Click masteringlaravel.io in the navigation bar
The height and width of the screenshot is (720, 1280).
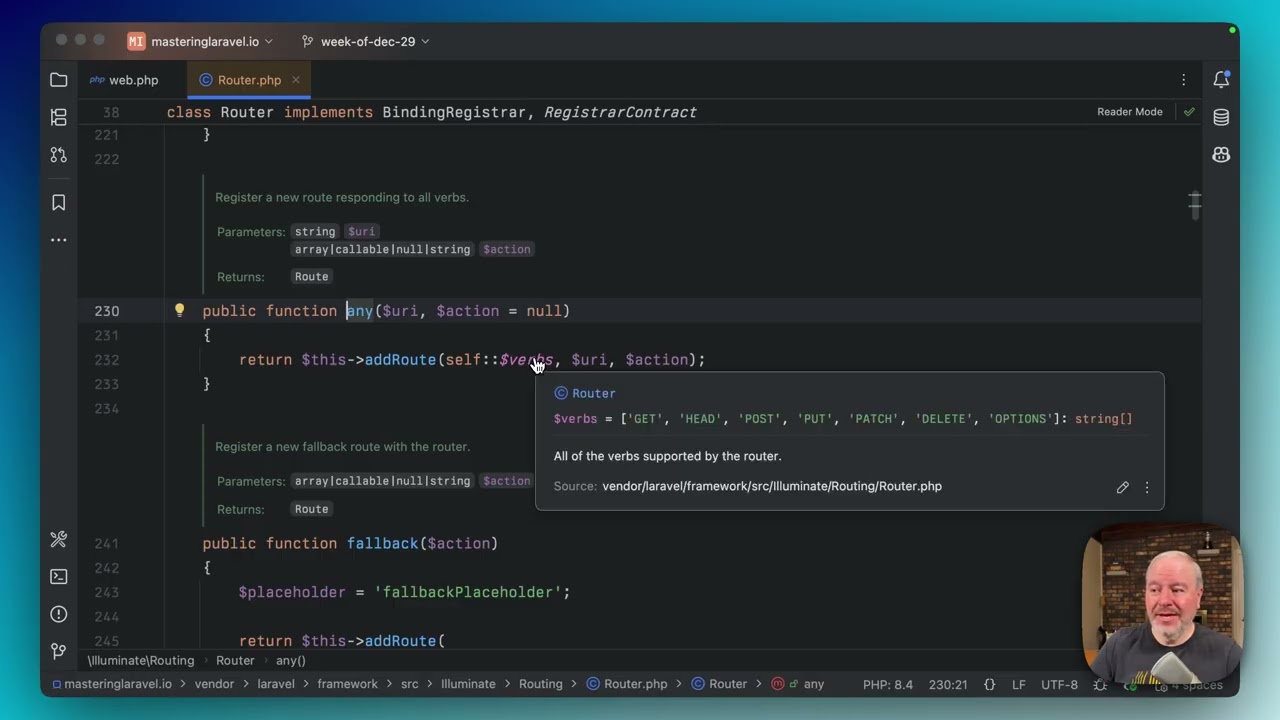tap(112, 685)
